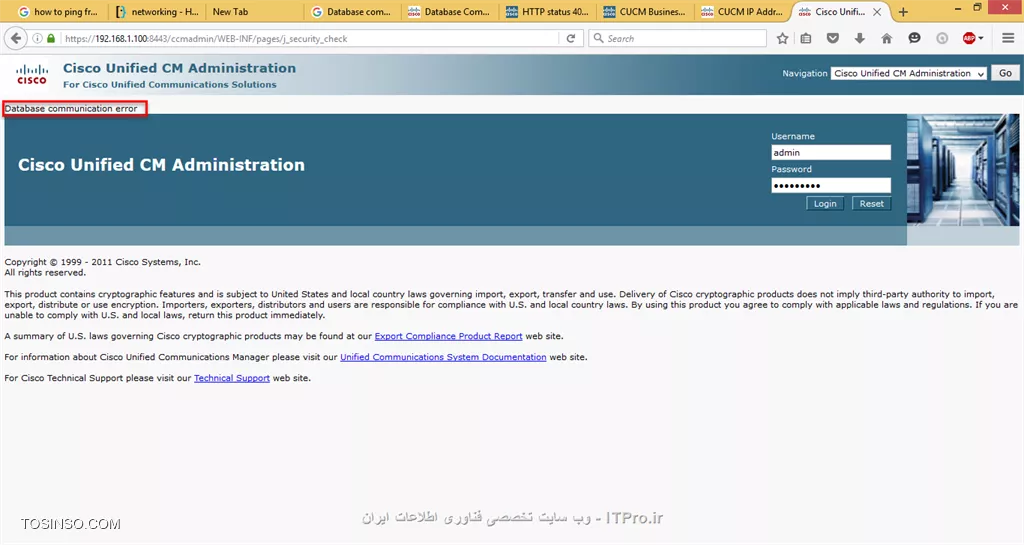
Task: Open the Adblock Plus dropdown arrow
Action: pyautogui.click(x=981, y=39)
